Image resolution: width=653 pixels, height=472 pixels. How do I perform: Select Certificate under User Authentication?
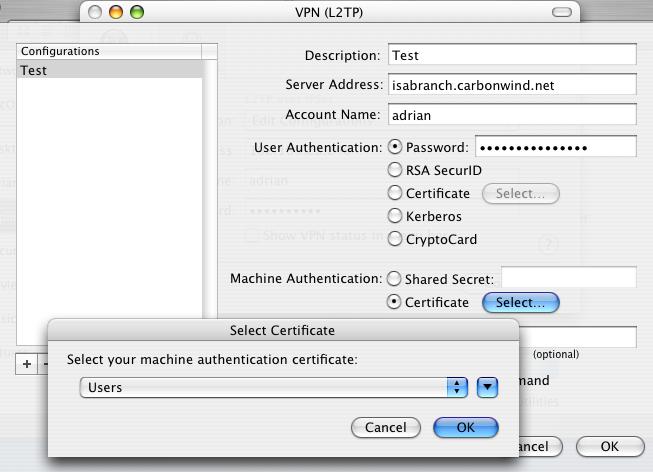(x=395, y=193)
